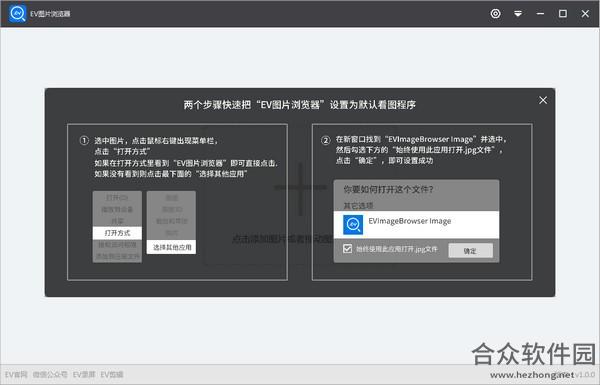600x385 pixels.
Task: Click 你要如何打开这个文件? heading text
Action: [x=388, y=189]
